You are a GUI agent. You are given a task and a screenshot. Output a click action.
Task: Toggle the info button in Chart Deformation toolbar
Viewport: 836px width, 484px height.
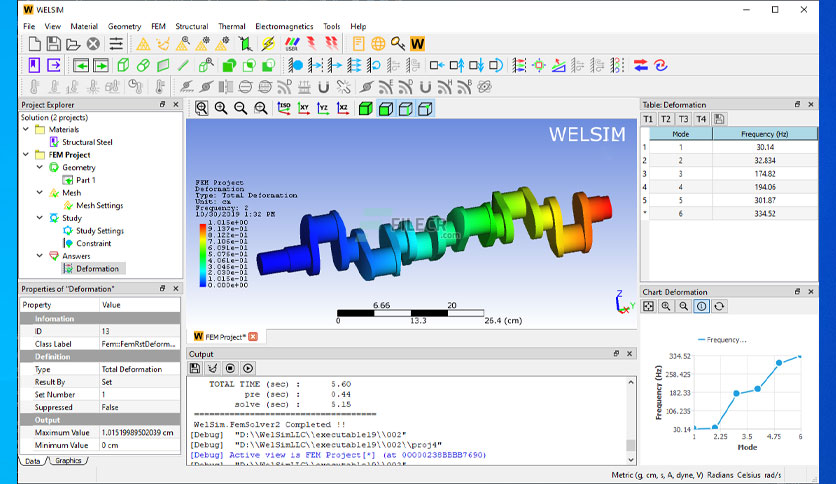[x=701, y=306]
